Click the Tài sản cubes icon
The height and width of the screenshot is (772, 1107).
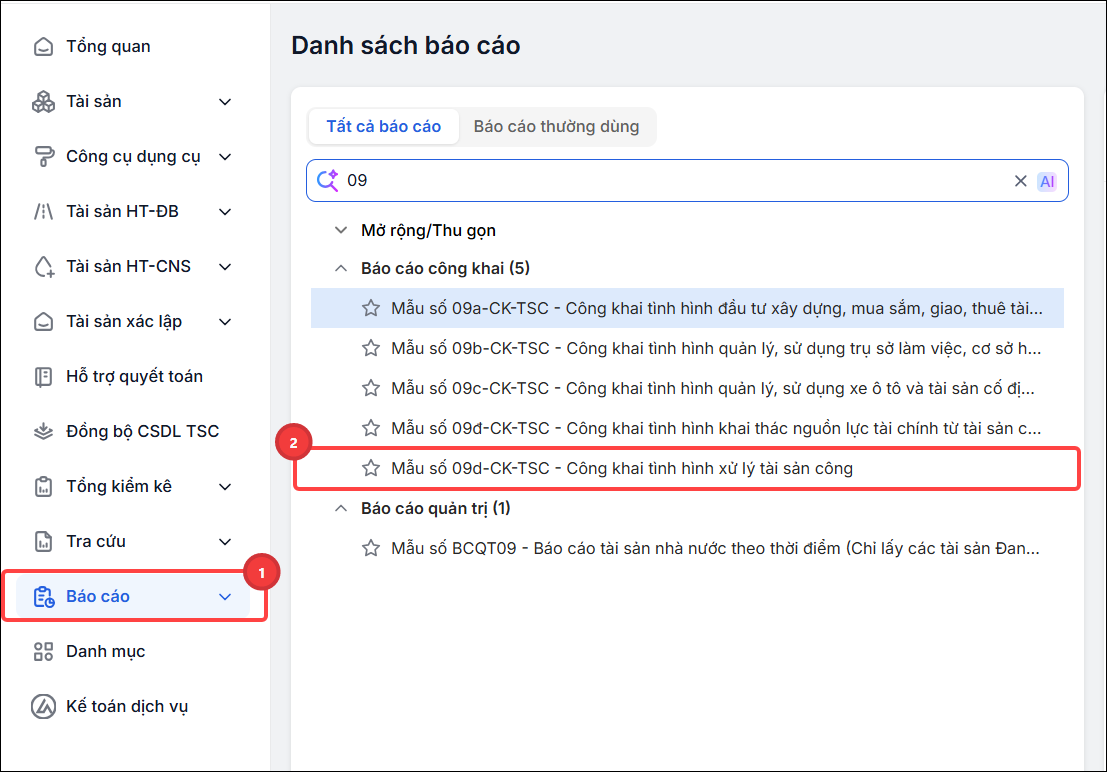[x=43, y=102]
